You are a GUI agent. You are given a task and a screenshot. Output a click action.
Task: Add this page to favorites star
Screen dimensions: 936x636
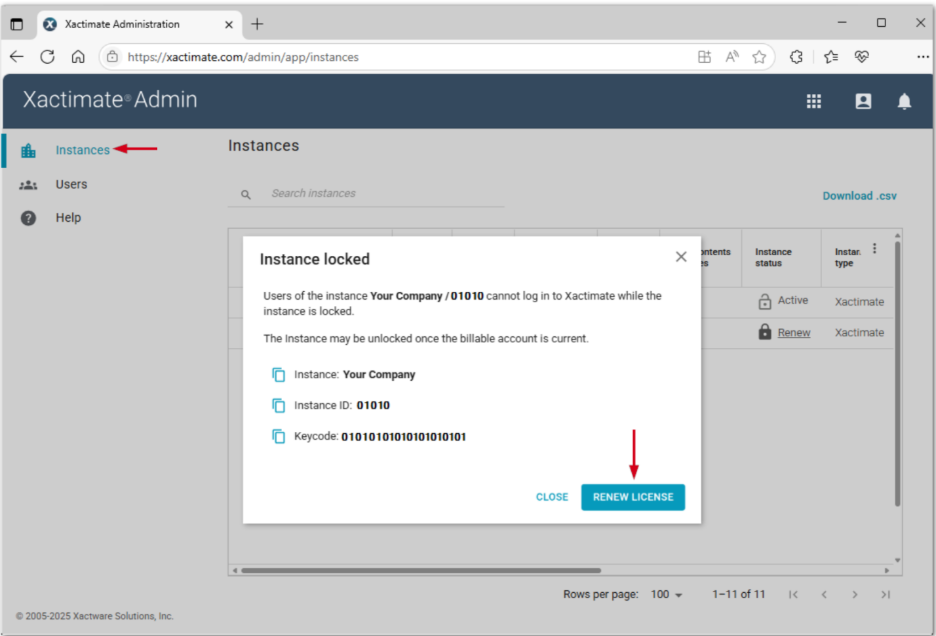tap(759, 57)
